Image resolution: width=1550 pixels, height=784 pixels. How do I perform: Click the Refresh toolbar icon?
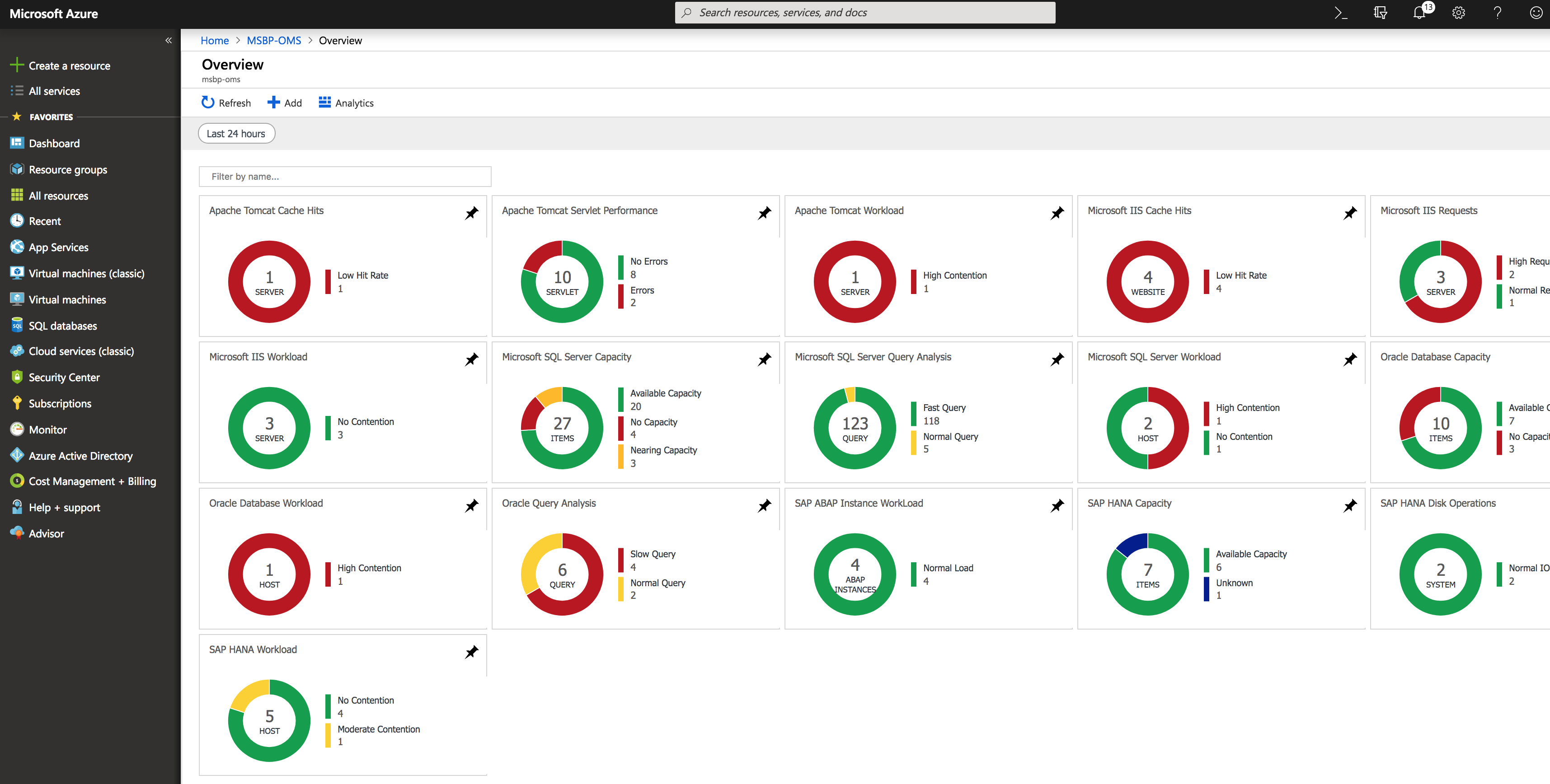[208, 103]
